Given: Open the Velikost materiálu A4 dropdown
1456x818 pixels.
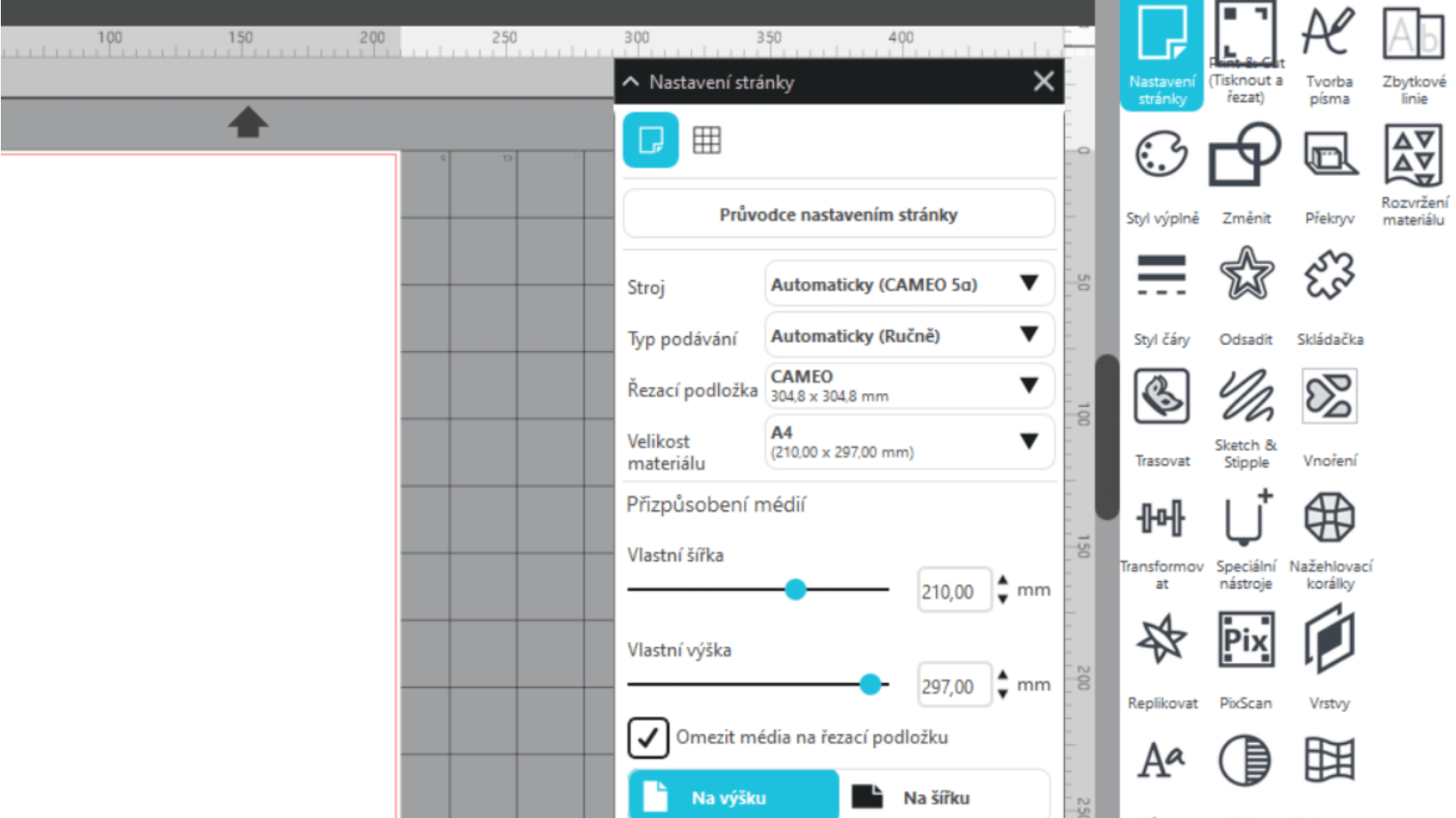Looking at the screenshot, I should [909, 441].
